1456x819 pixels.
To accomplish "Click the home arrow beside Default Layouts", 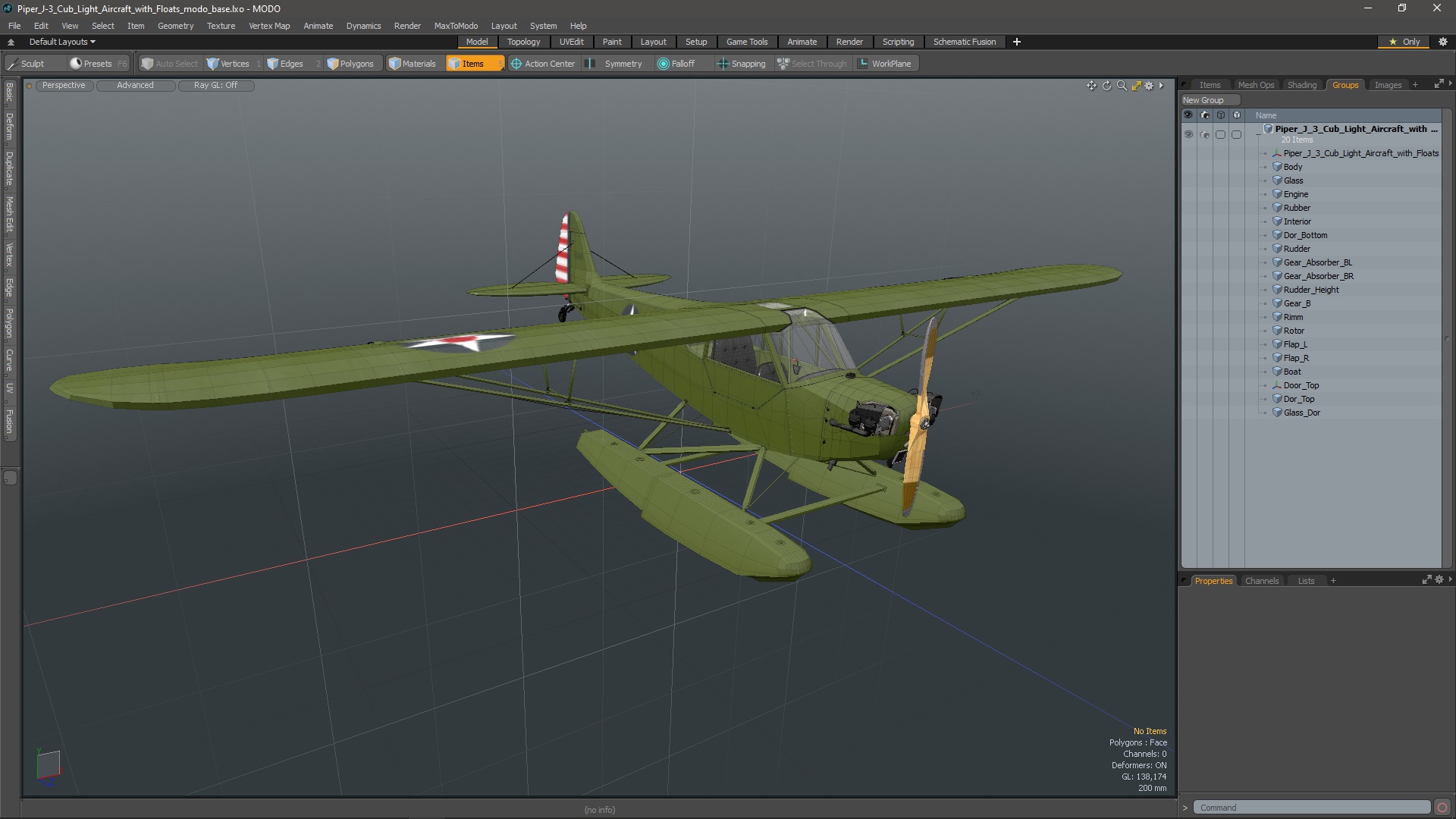I will click(11, 42).
